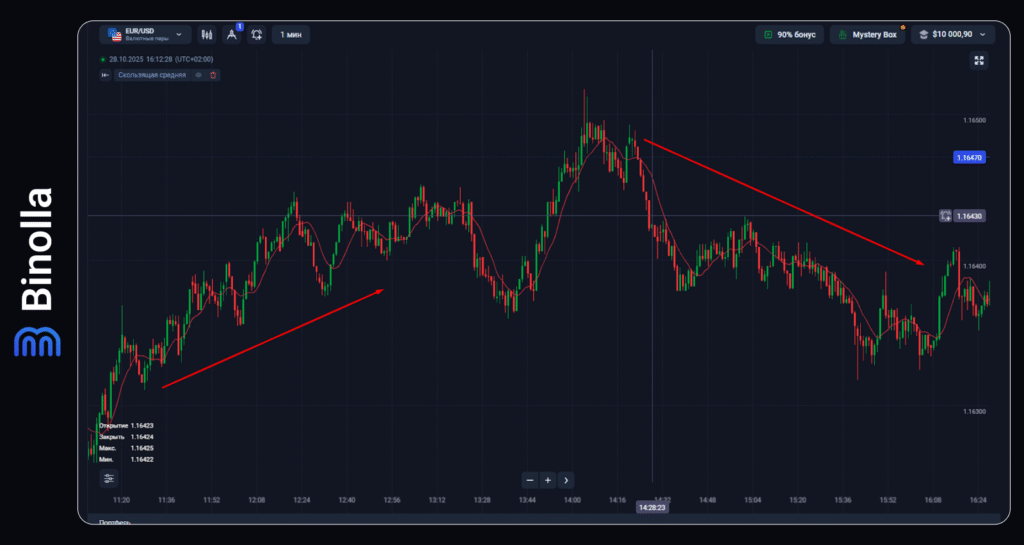Image resolution: width=1024 pixels, height=545 pixels.
Task: Toggle fullscreen chart mode
Action: [x=979, y=60]
